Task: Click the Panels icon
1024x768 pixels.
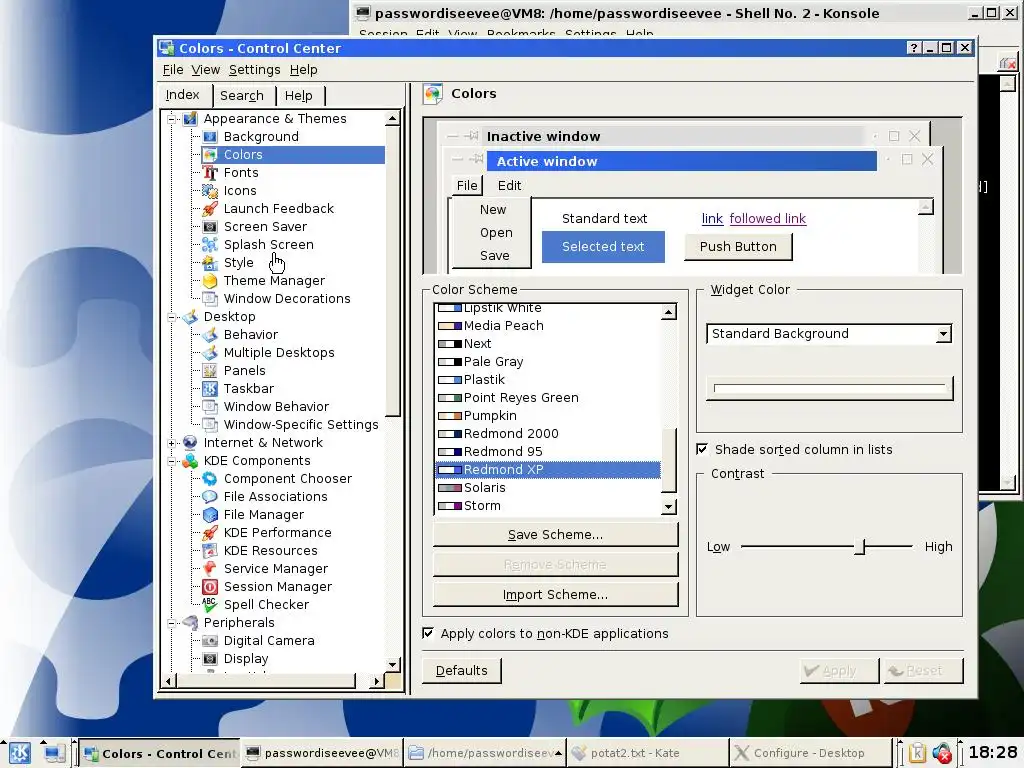Action: pyautogui.click(x=210, y=370)
